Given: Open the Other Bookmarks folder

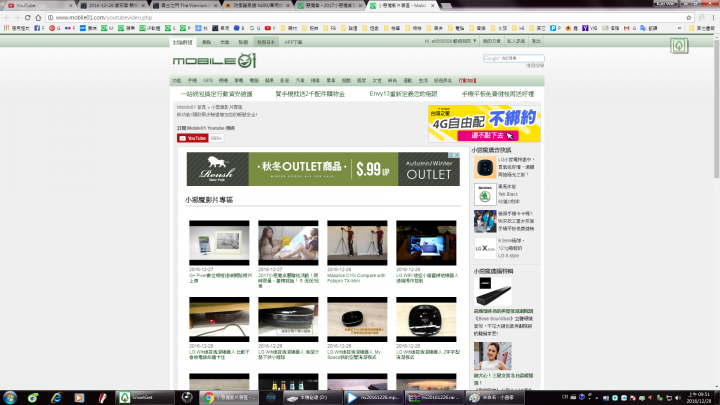Looking at the screenshot, I should pos(702,28).
